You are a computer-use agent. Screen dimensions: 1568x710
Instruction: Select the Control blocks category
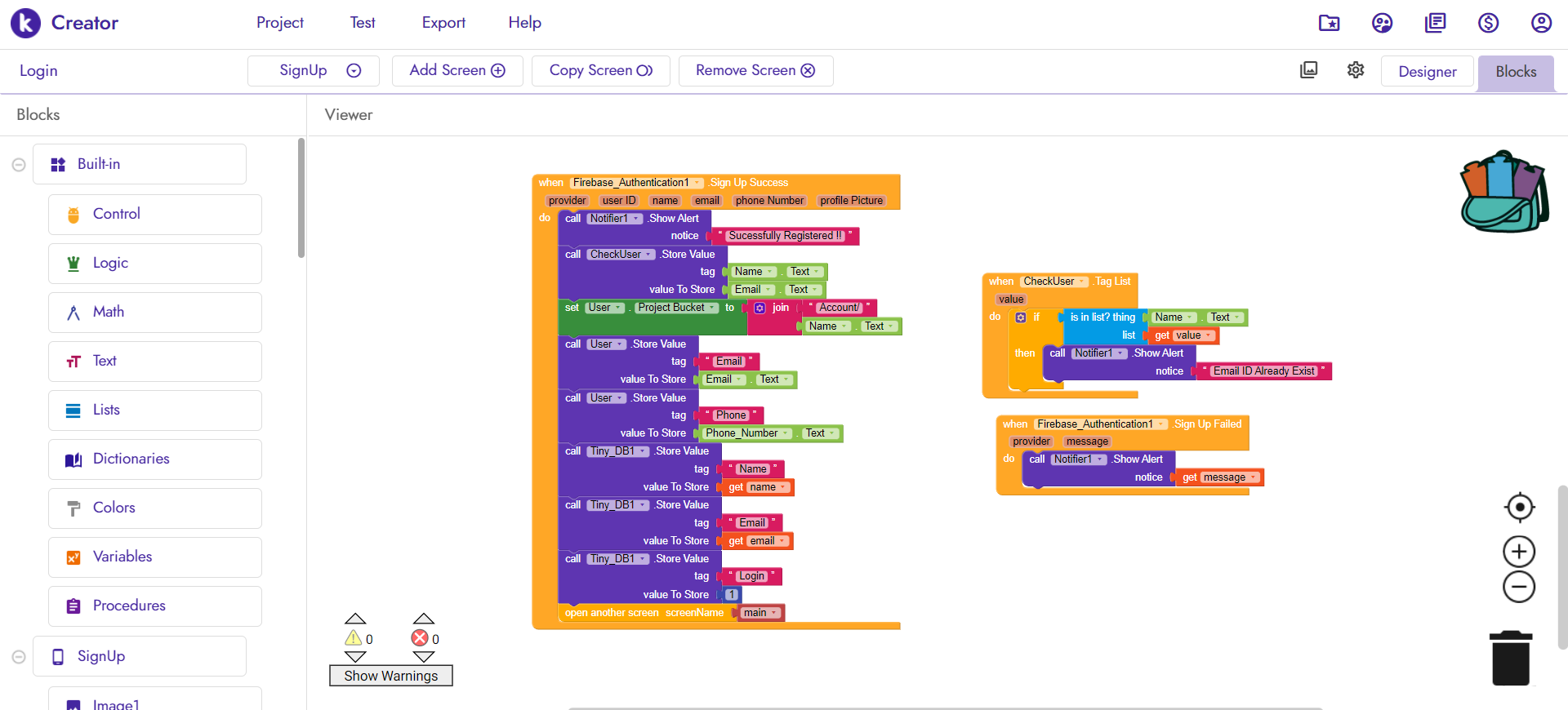point(155,215)
